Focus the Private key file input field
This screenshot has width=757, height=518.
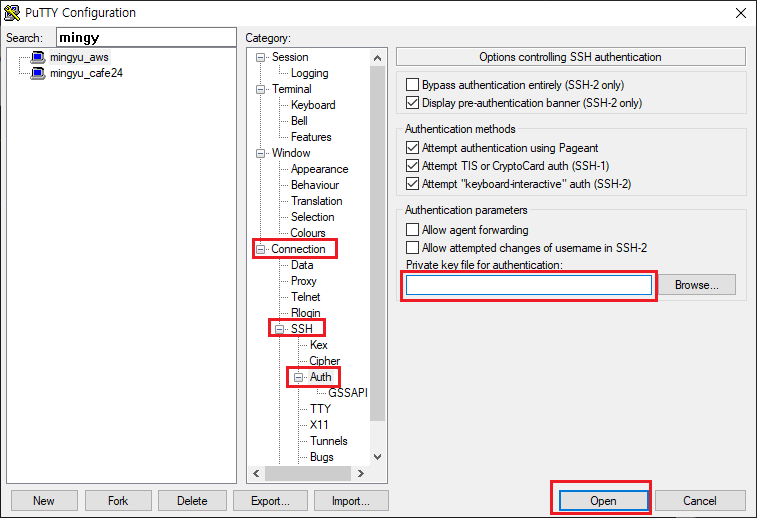click(529, 285)
